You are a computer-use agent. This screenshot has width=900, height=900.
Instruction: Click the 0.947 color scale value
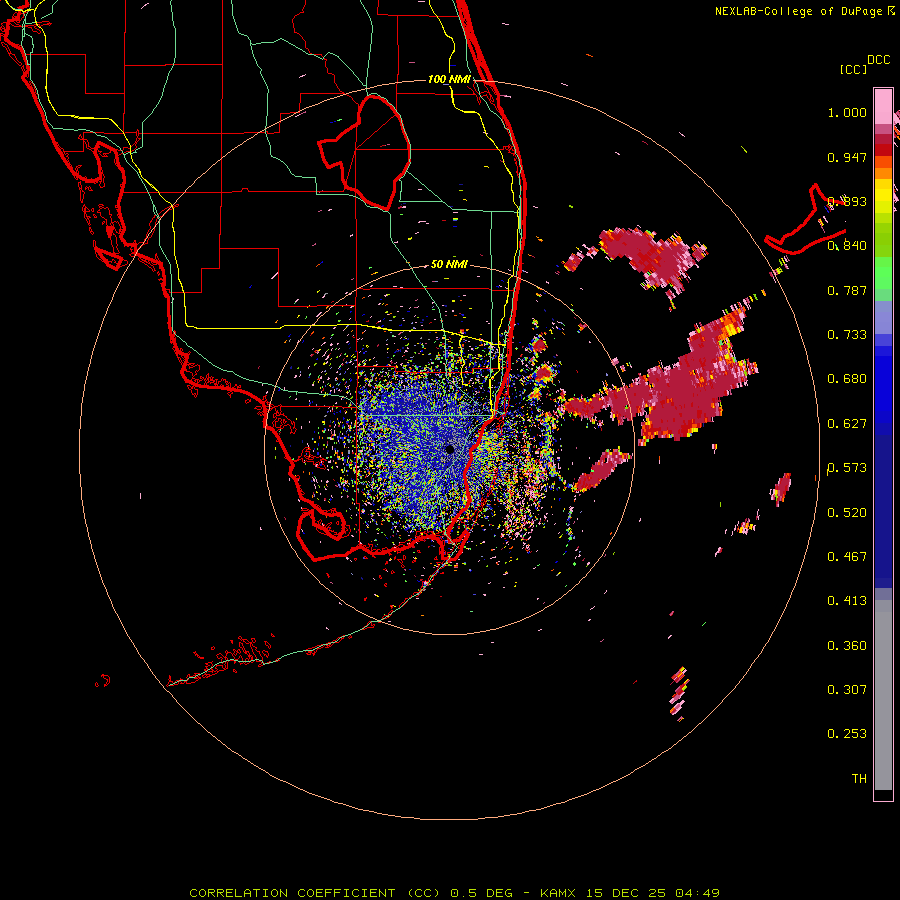pos(847,157)
